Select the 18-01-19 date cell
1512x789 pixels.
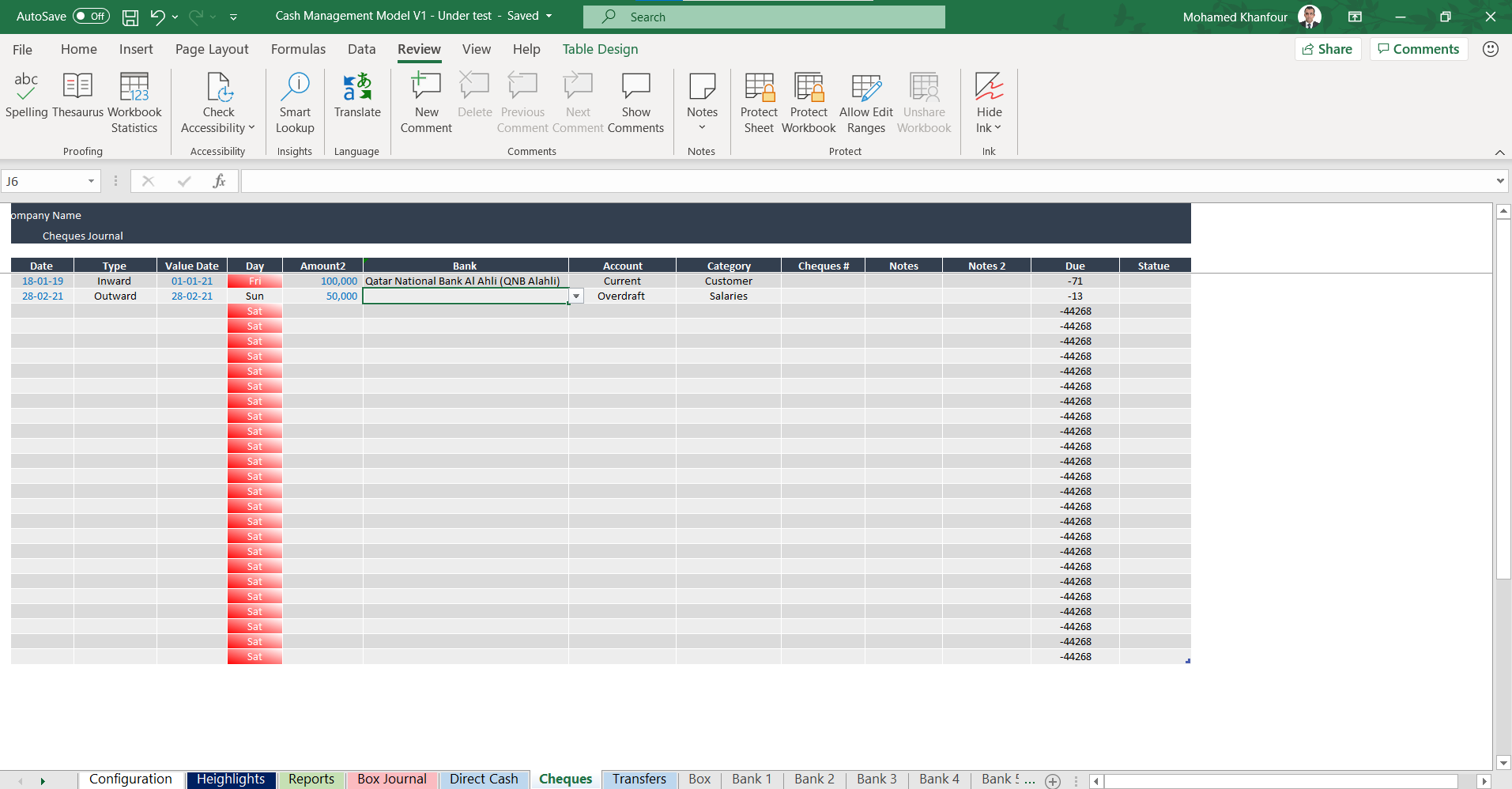[43, 281]
